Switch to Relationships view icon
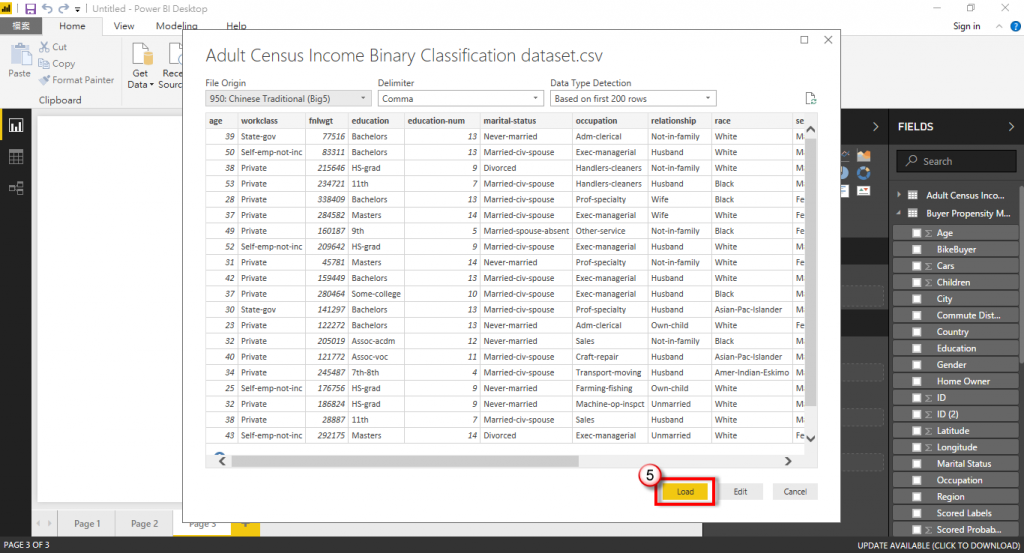Screen dimensions: 1024x553 coord(16,188)
